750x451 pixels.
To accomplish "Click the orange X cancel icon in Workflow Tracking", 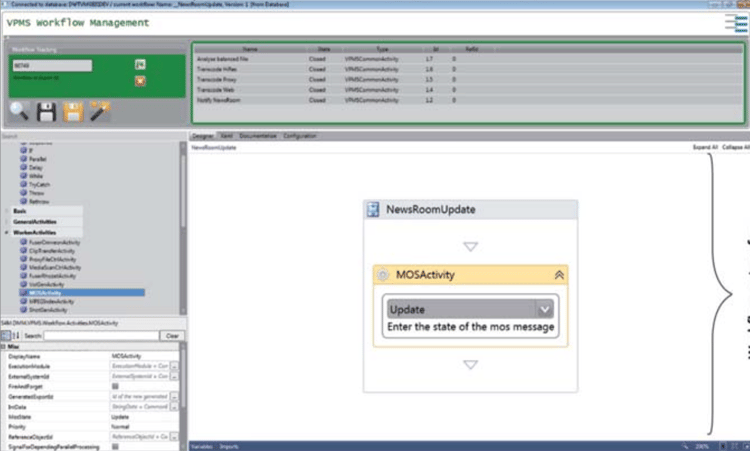I will (x=140, y=80).
